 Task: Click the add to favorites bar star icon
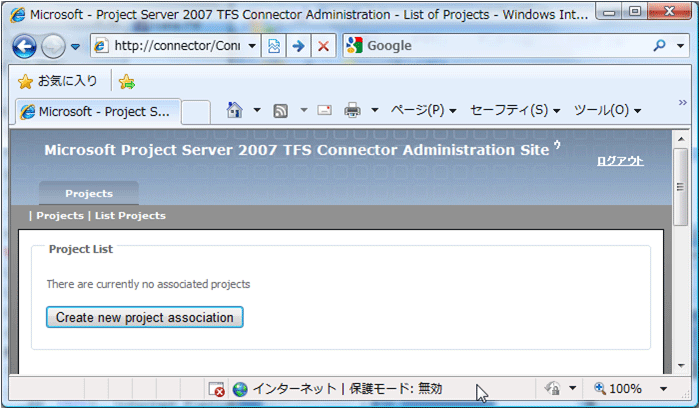pos(127,81)
